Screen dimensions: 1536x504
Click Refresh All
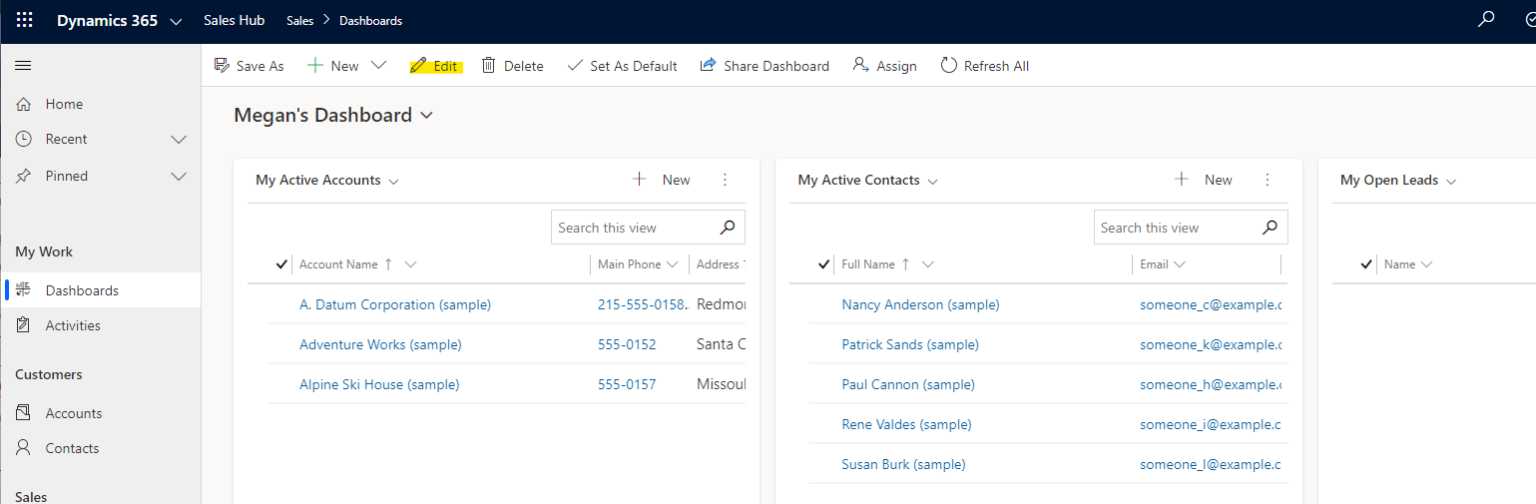pos(984,66)
